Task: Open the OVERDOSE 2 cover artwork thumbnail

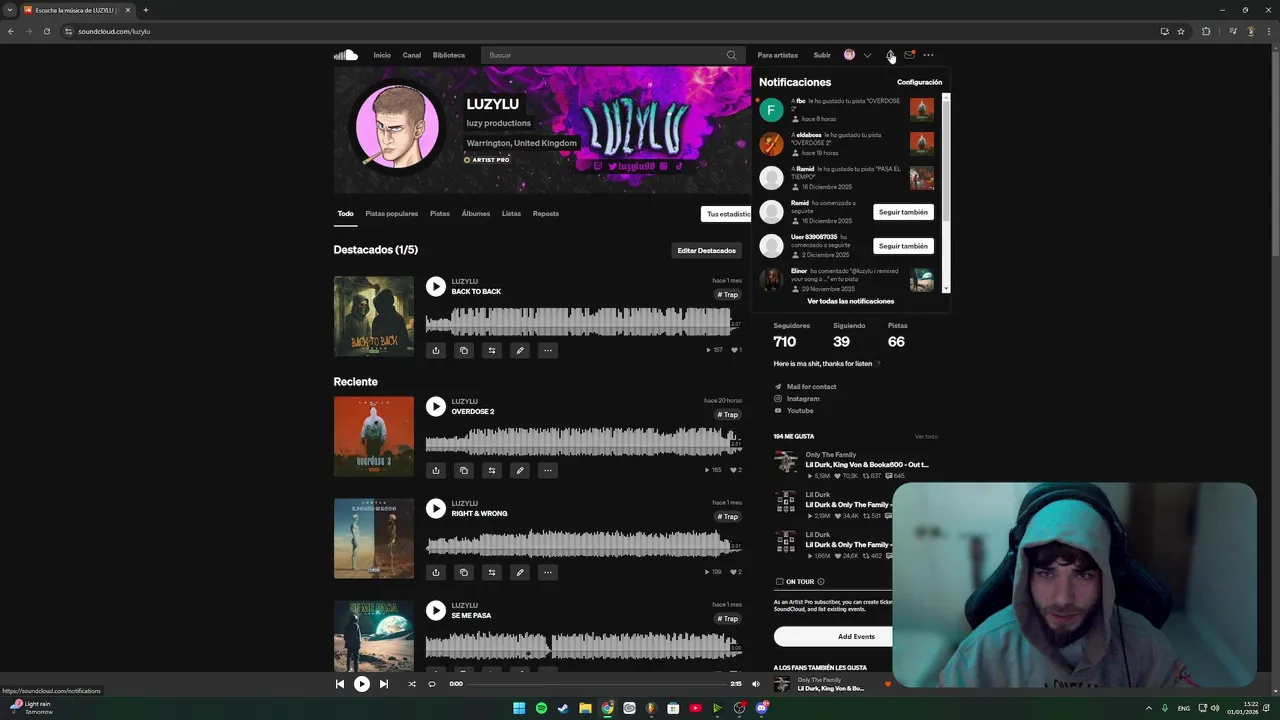Action: tap(373, 436)
